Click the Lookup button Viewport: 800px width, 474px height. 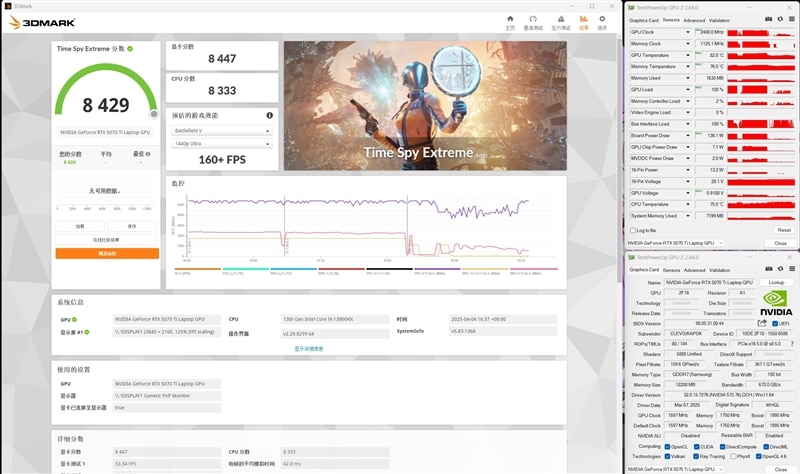(775, 283)
